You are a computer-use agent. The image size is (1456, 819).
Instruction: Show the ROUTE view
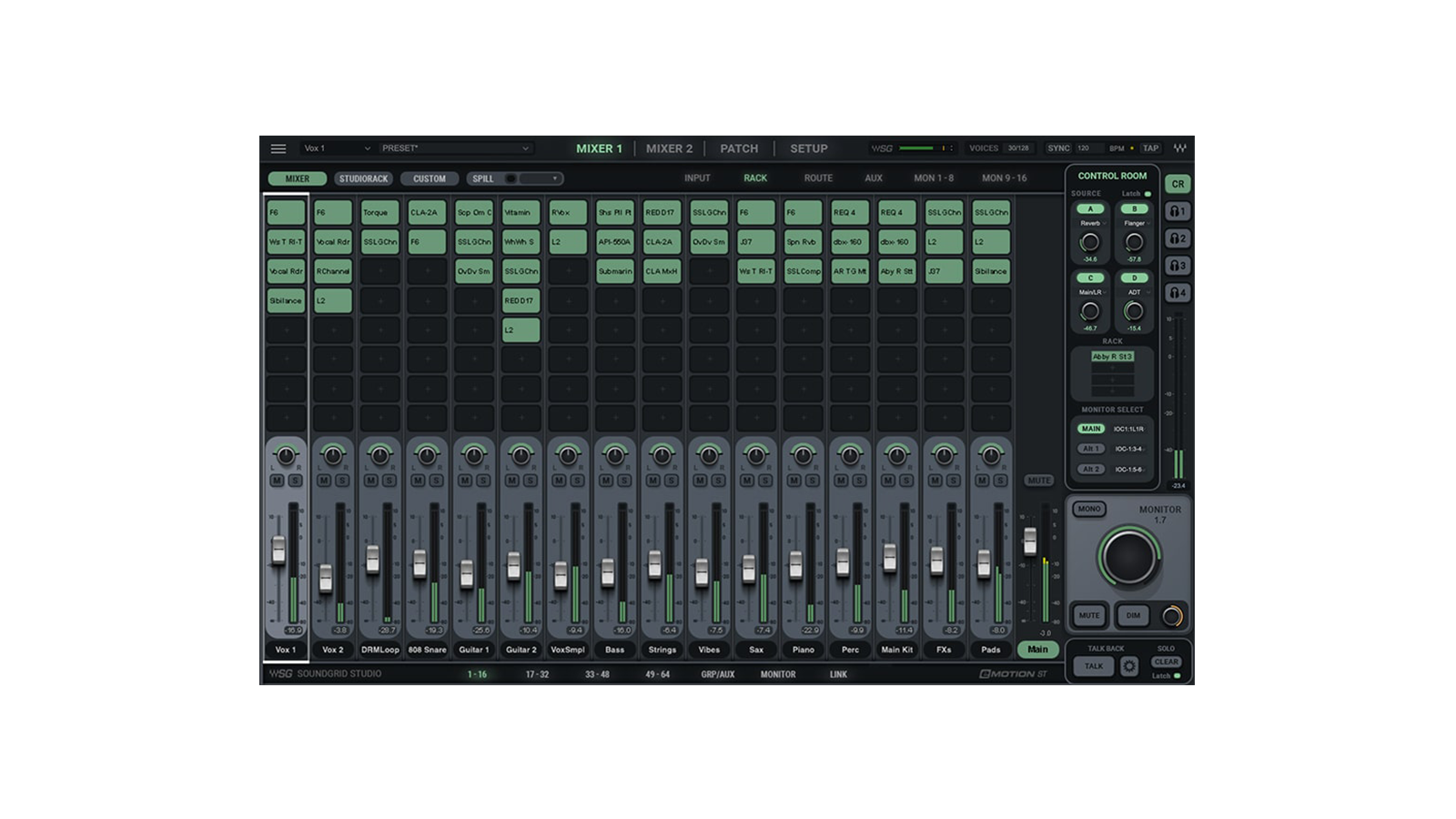click(818, 178)
